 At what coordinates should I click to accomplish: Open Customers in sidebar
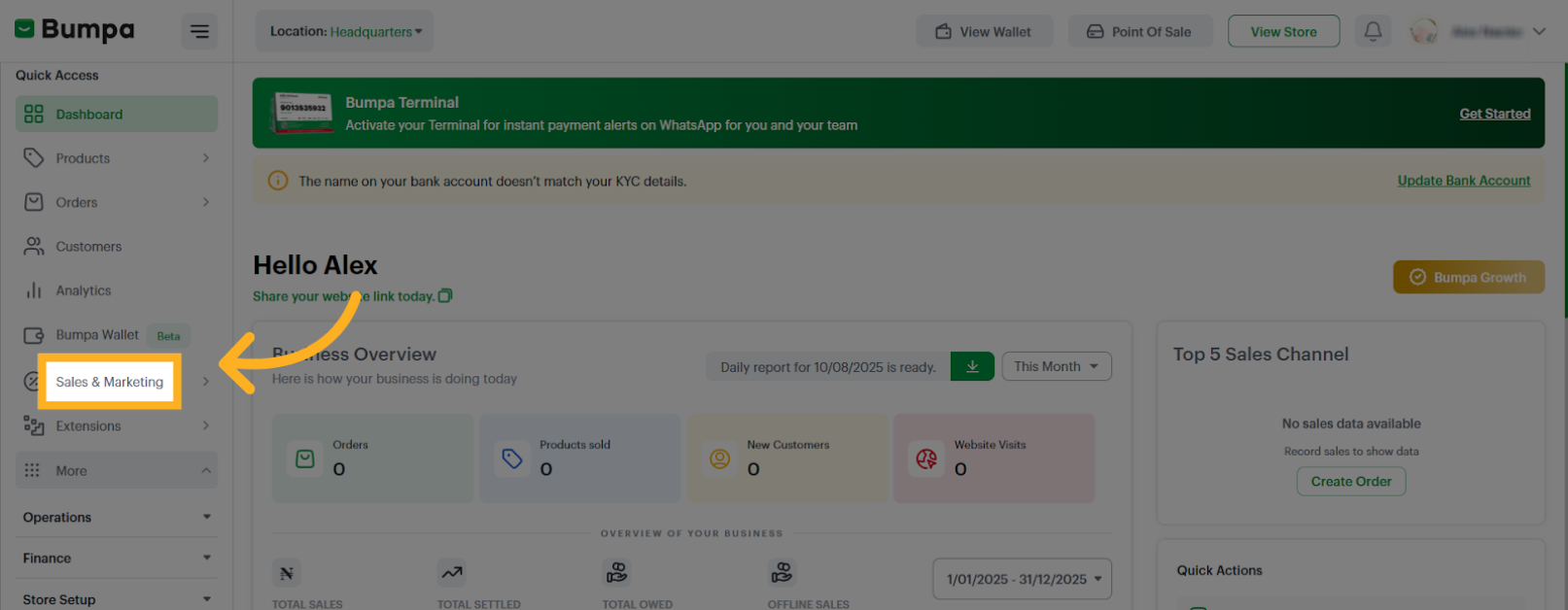117,247
